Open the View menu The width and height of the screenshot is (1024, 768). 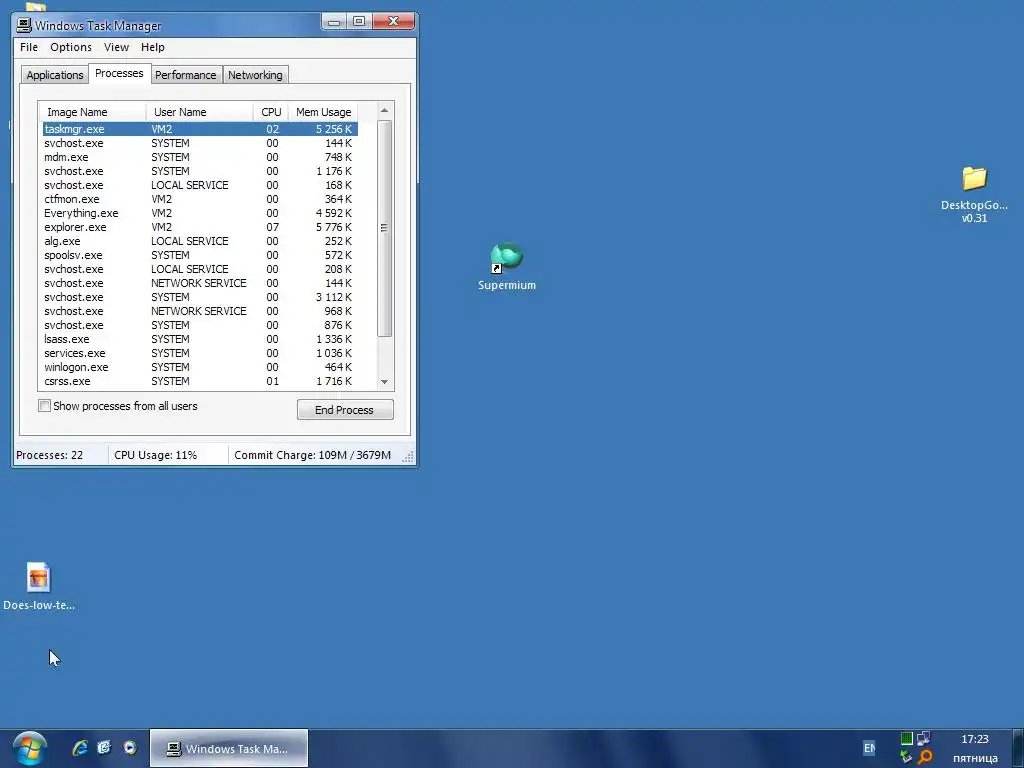(x=116, y=47)
